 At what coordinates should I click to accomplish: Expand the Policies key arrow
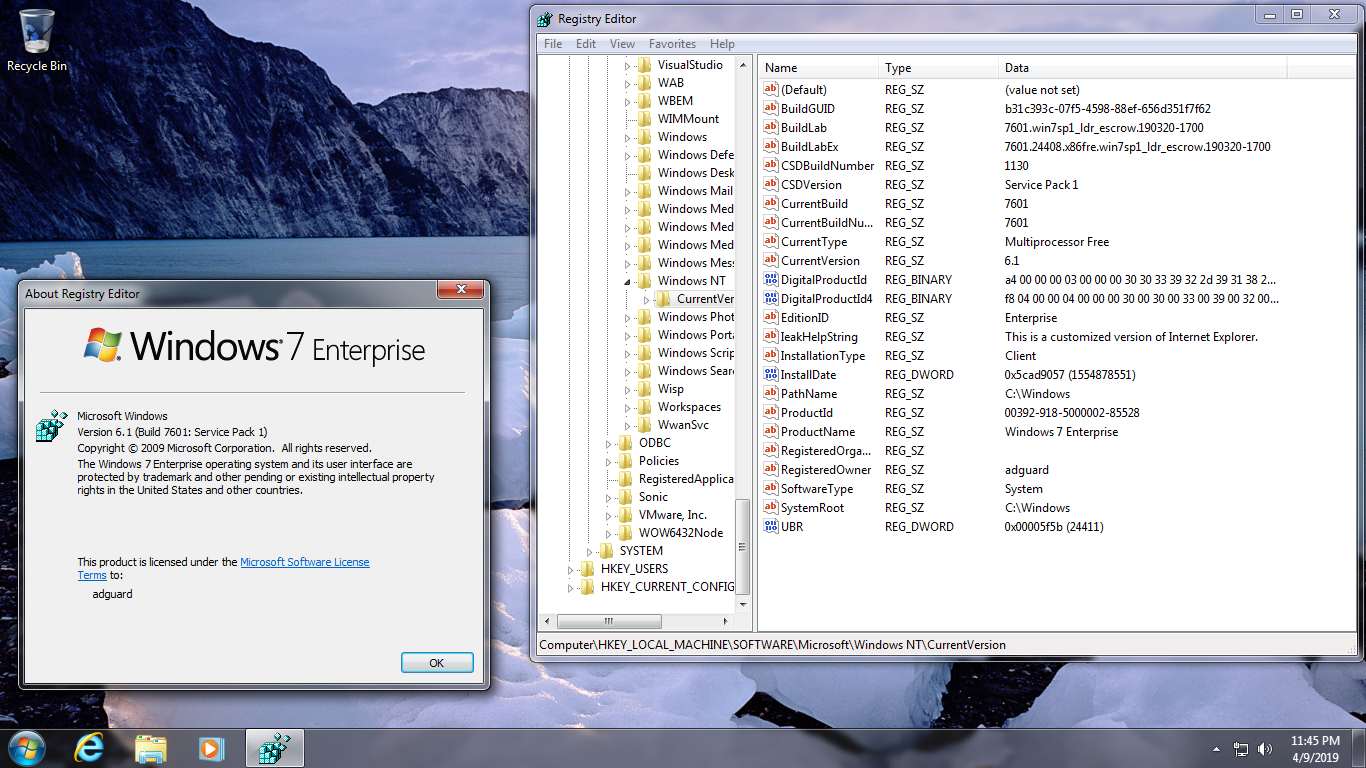coord(609,461)
